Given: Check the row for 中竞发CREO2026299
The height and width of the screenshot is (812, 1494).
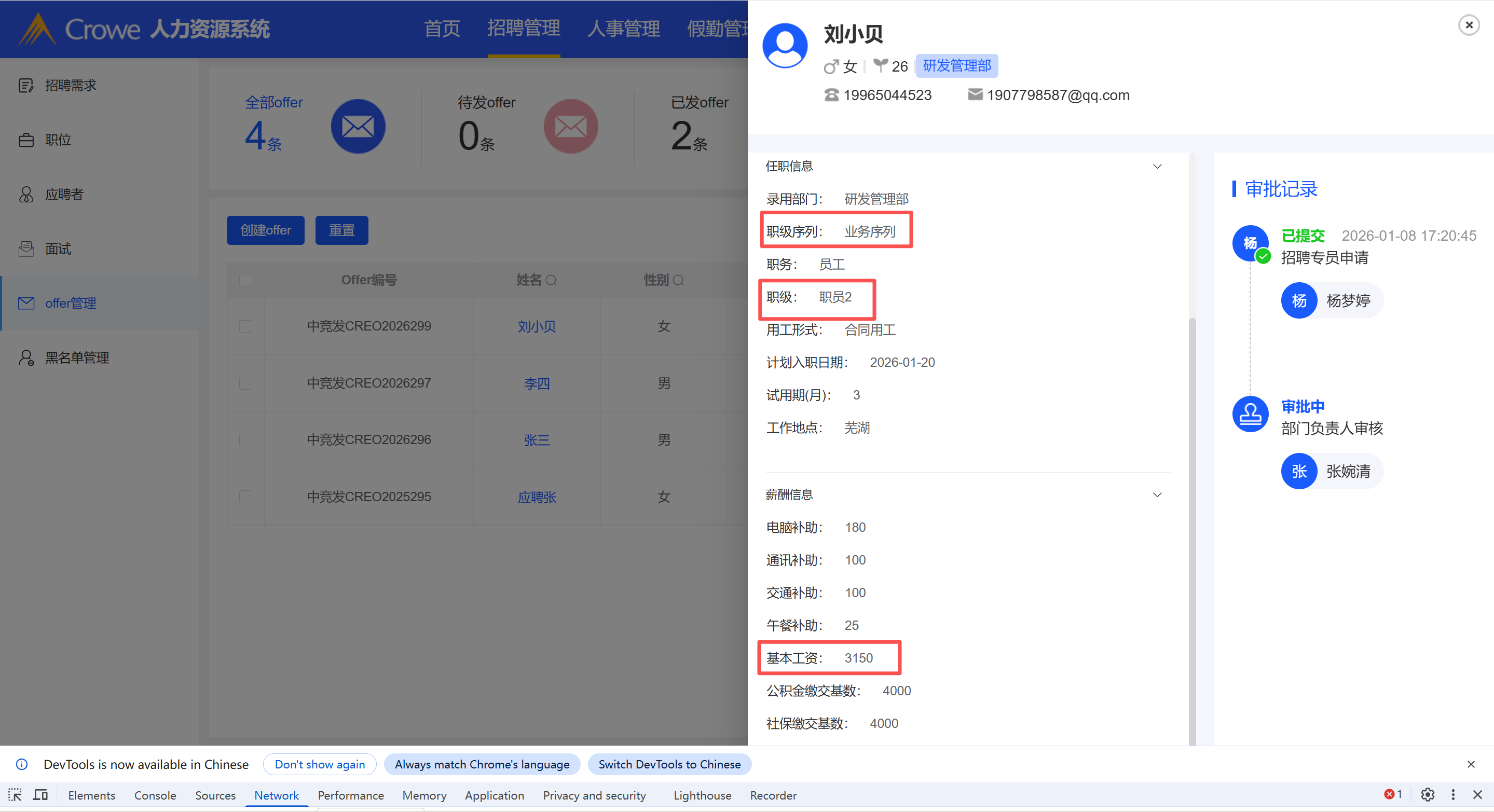Looking at the screenshot, I should click(x=246, y=326).
